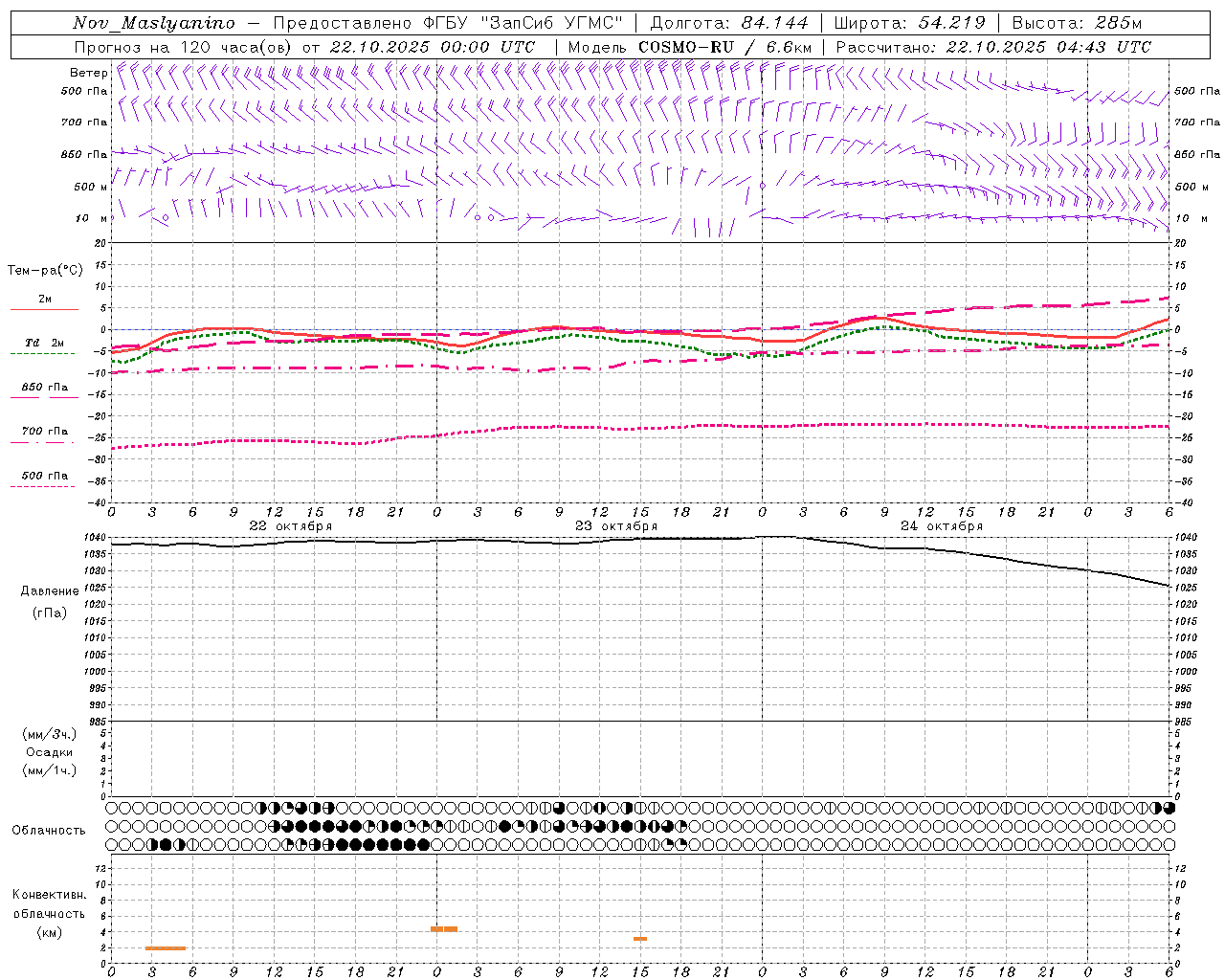Select the orange convective bar near 4 km

tap(444, 929)
